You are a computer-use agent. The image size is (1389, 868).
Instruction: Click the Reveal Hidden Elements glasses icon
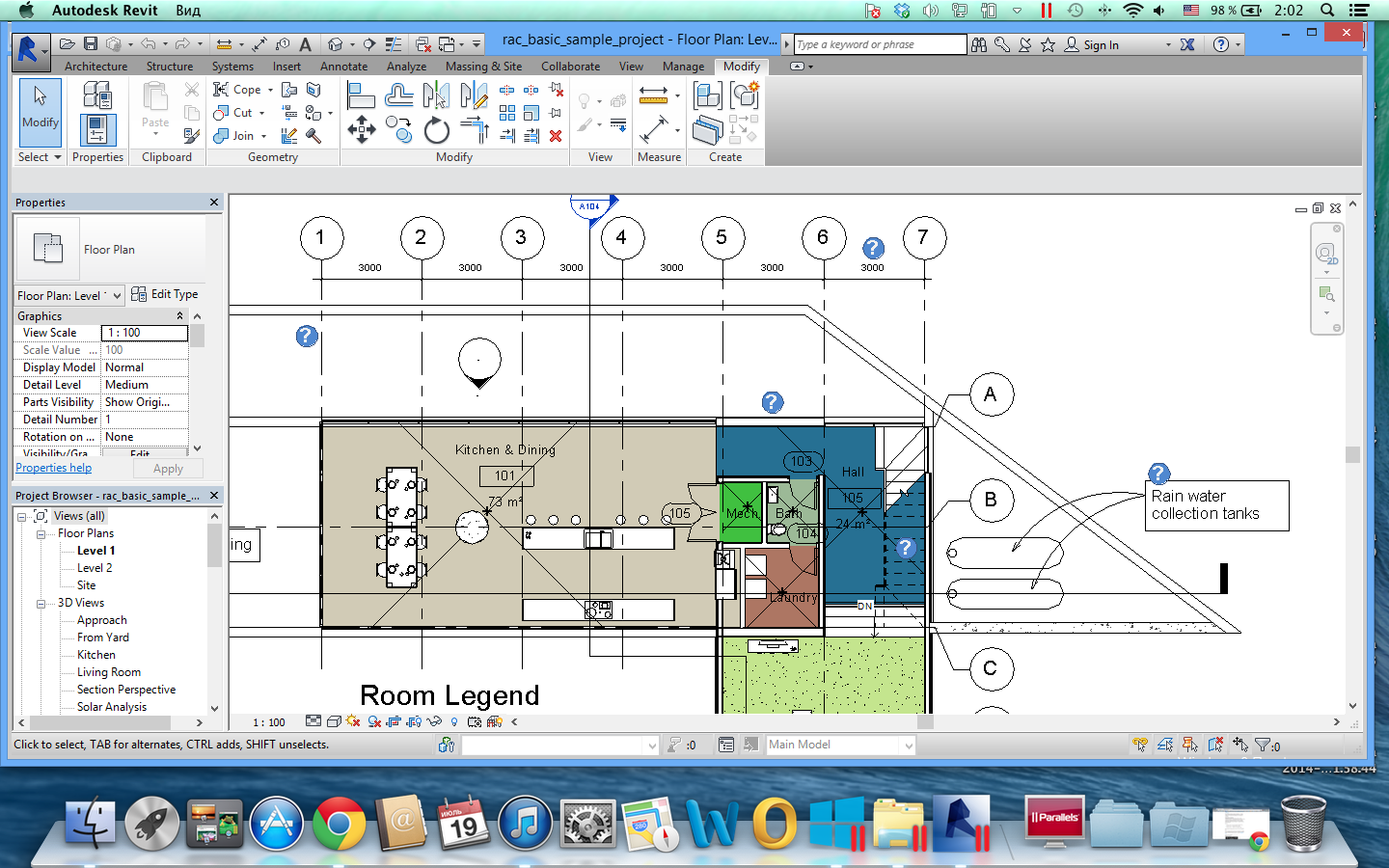[x=434, y=721]
